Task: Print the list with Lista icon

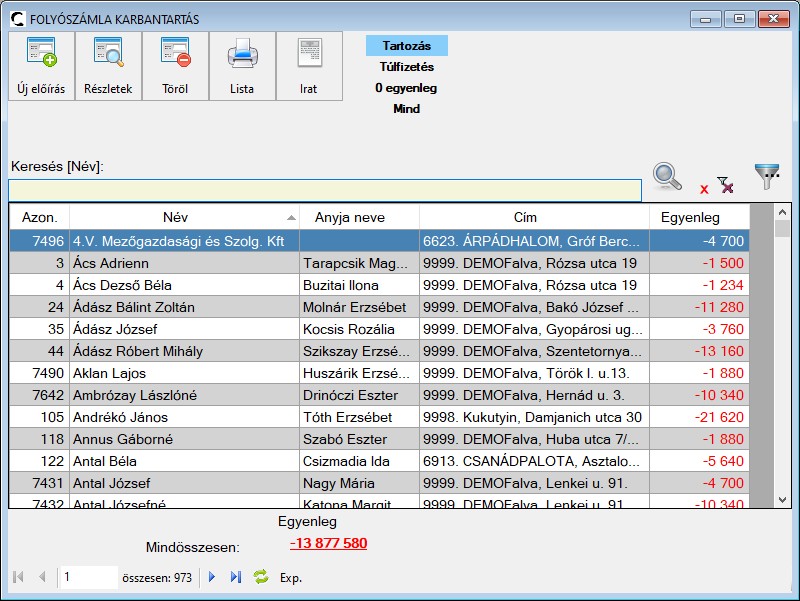Action: point(242,66)
